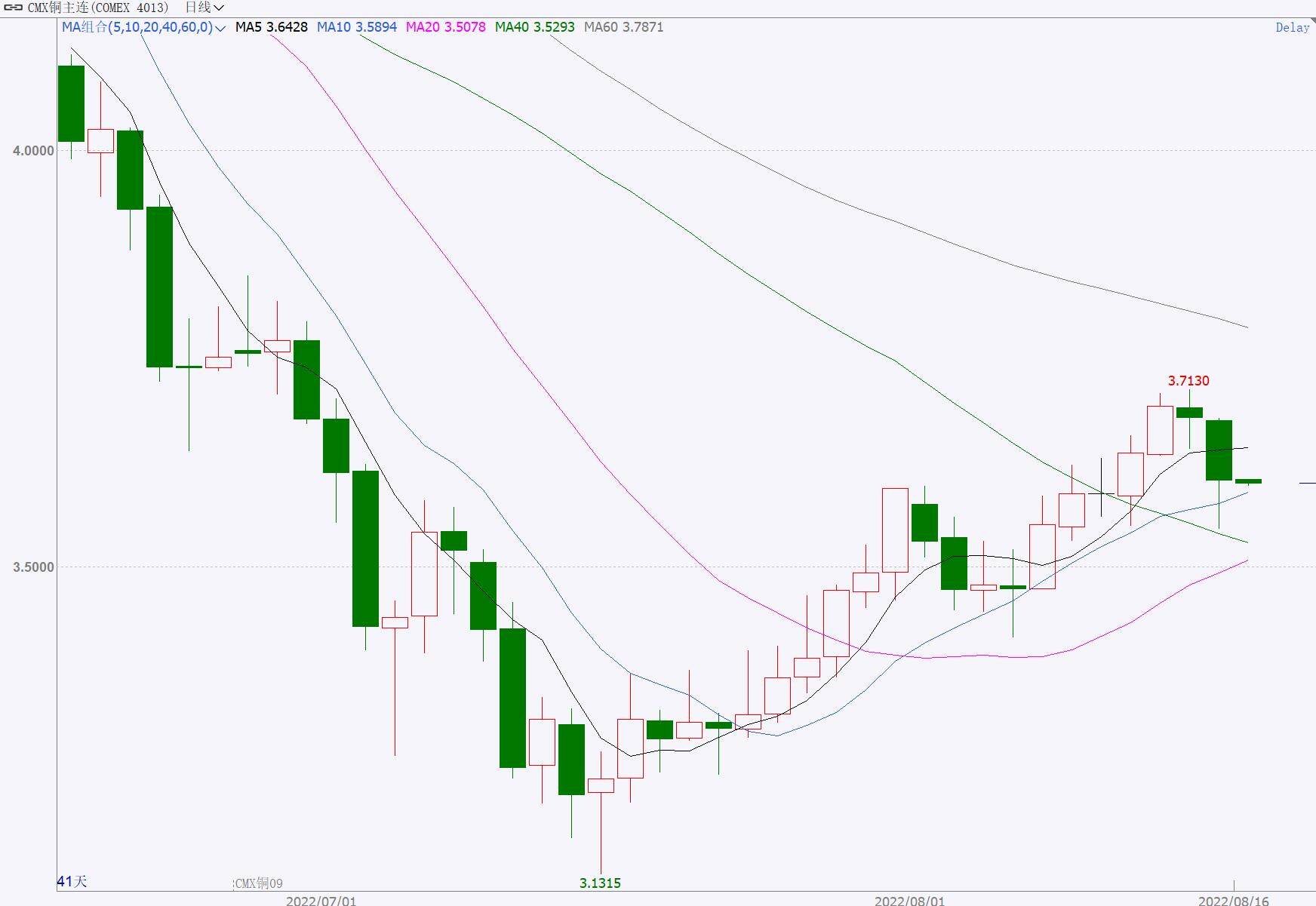Click the 3.7130 high price marker

(x=1188, y=381)
